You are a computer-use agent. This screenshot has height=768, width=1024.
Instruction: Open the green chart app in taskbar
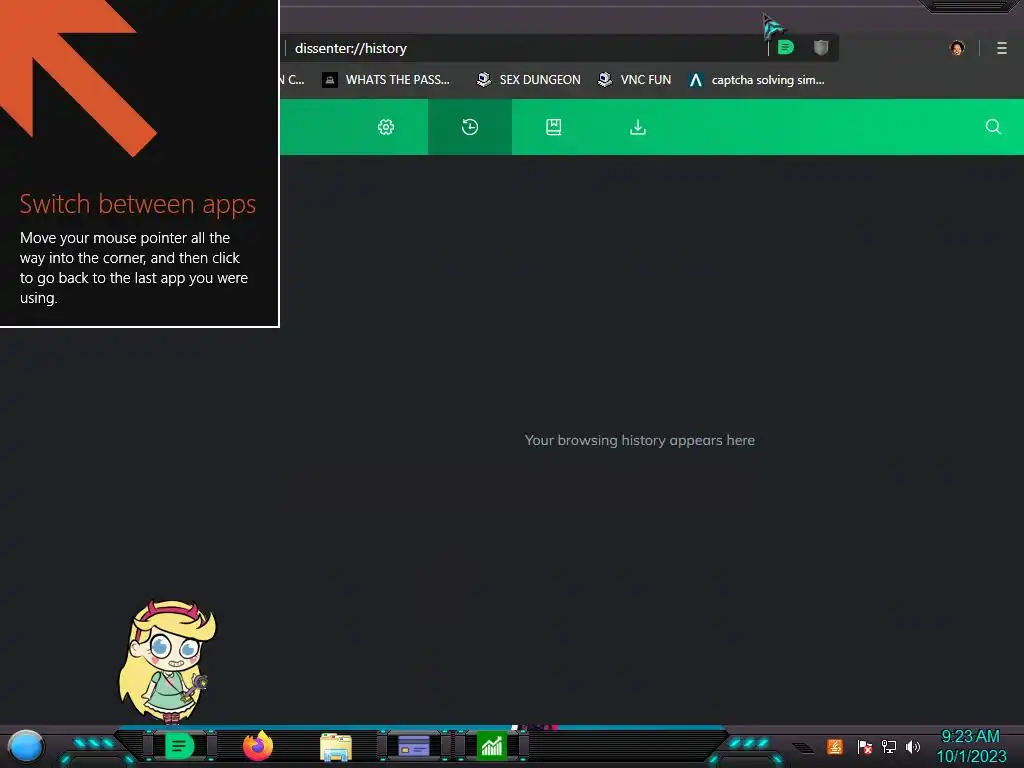coord(492,746)
